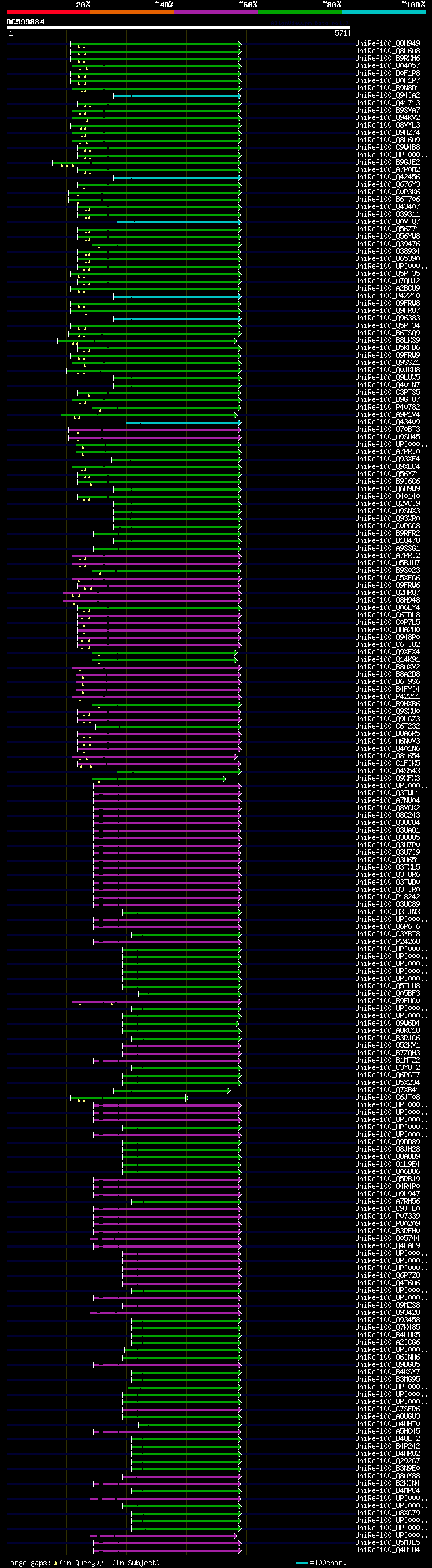Click the cyan 100% identity legend bar
This screenshot has height=1568, width=432.
383,11
